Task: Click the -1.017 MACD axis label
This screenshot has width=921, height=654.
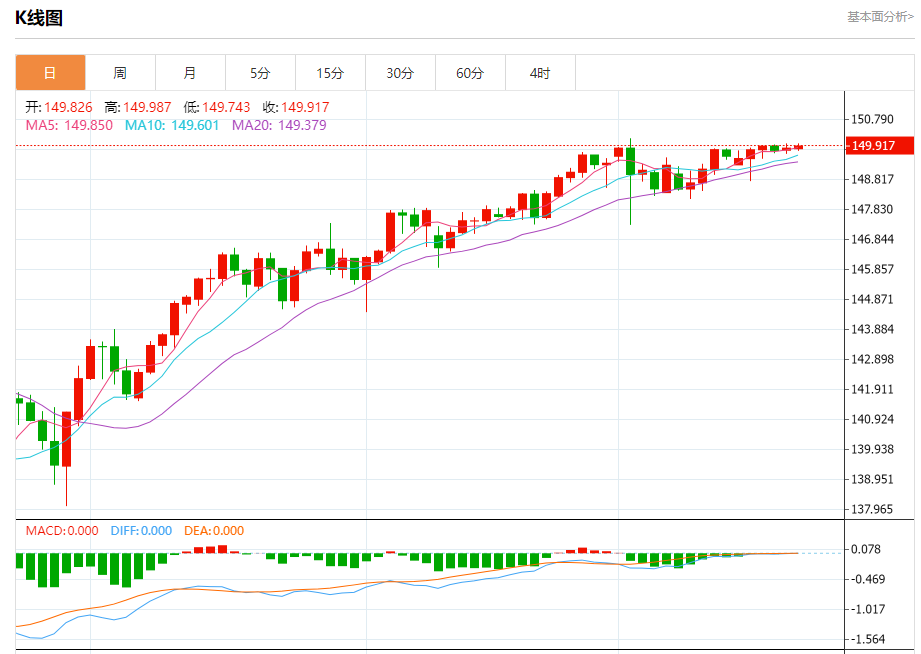Action: point(868,609)
